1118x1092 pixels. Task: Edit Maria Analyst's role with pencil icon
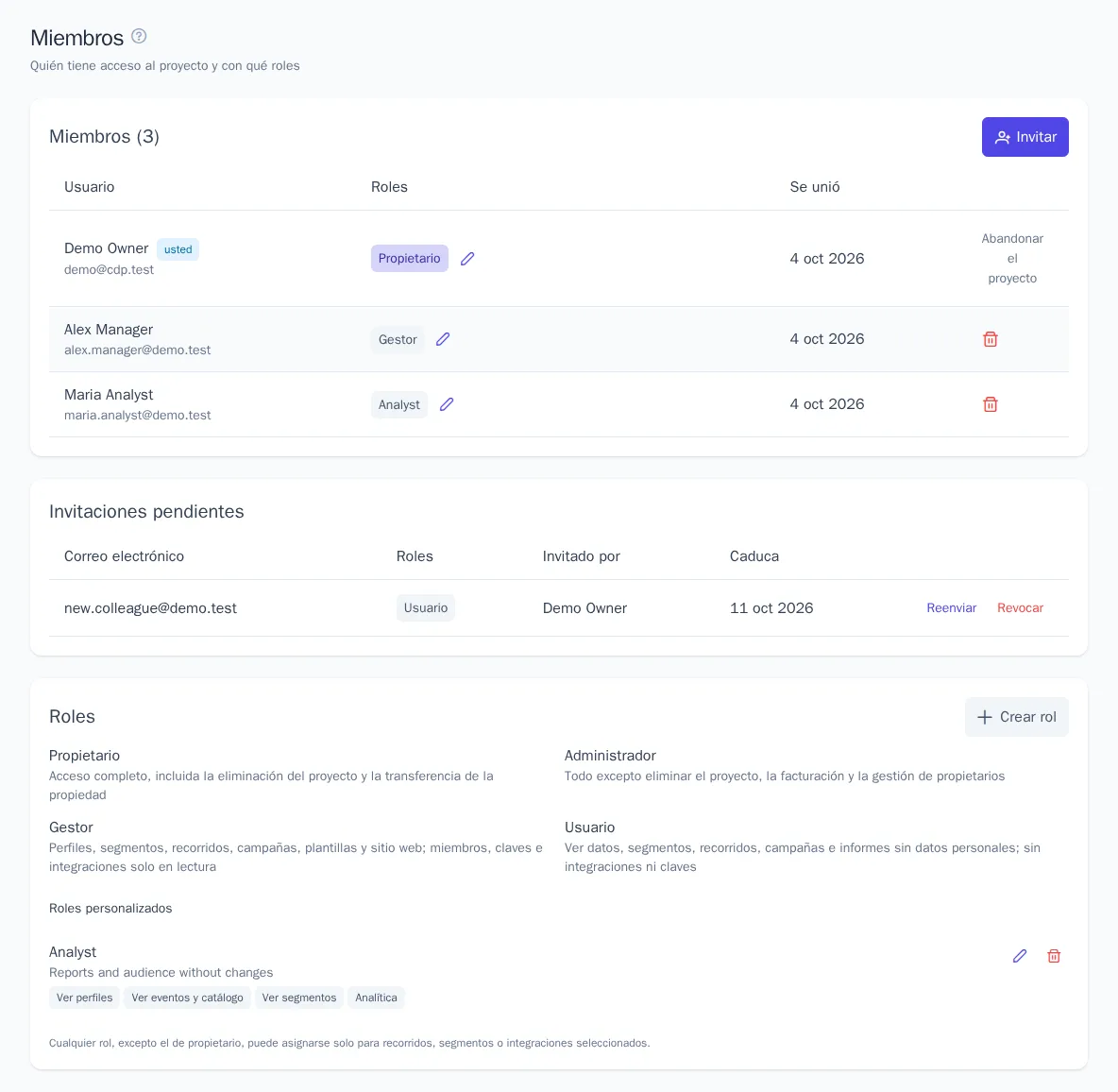pyautogui.click(x=447, y=404)
